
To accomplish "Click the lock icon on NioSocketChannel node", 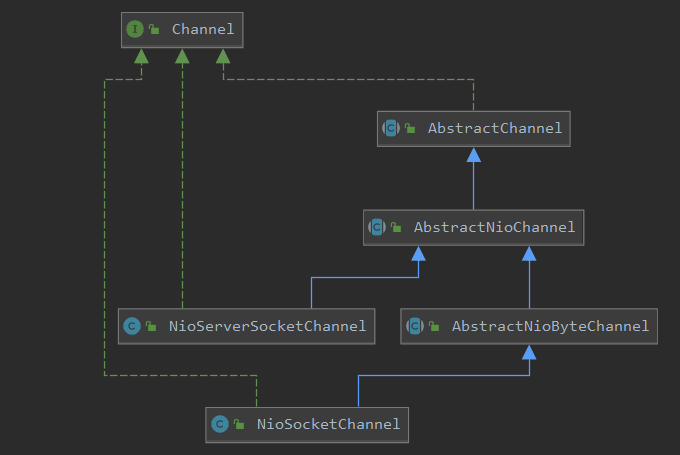I will [239, 425].
